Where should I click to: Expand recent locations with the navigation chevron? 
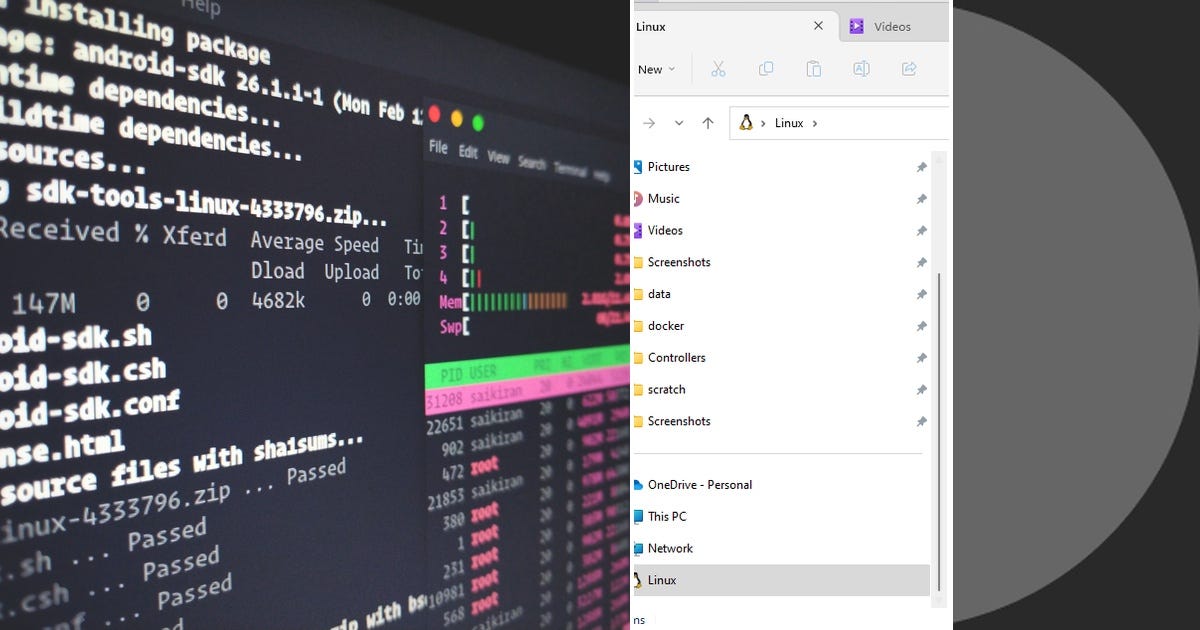tap(679, 122)
